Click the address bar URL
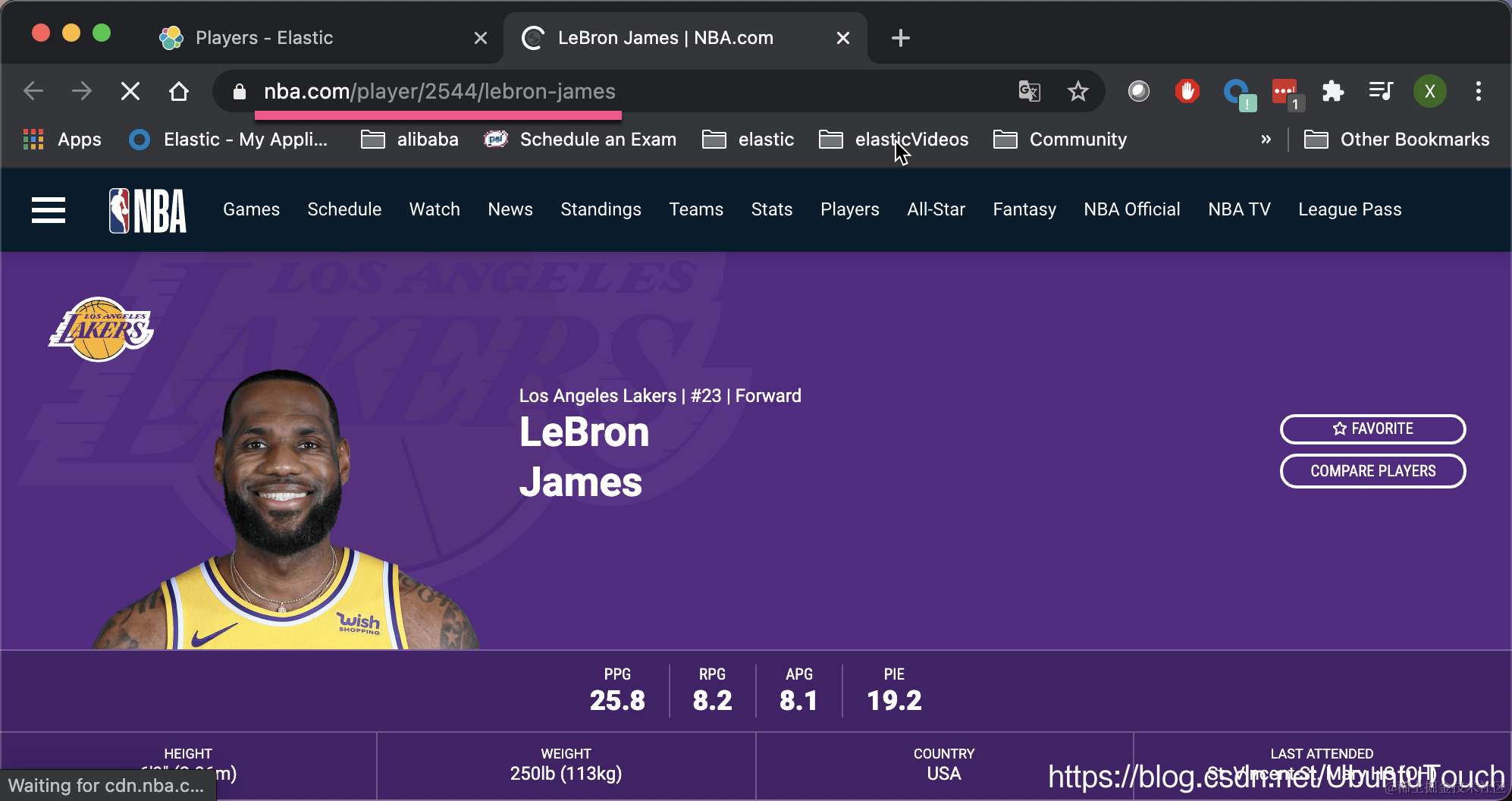This screenshot has width=1512, height=801. coord(440,92)
